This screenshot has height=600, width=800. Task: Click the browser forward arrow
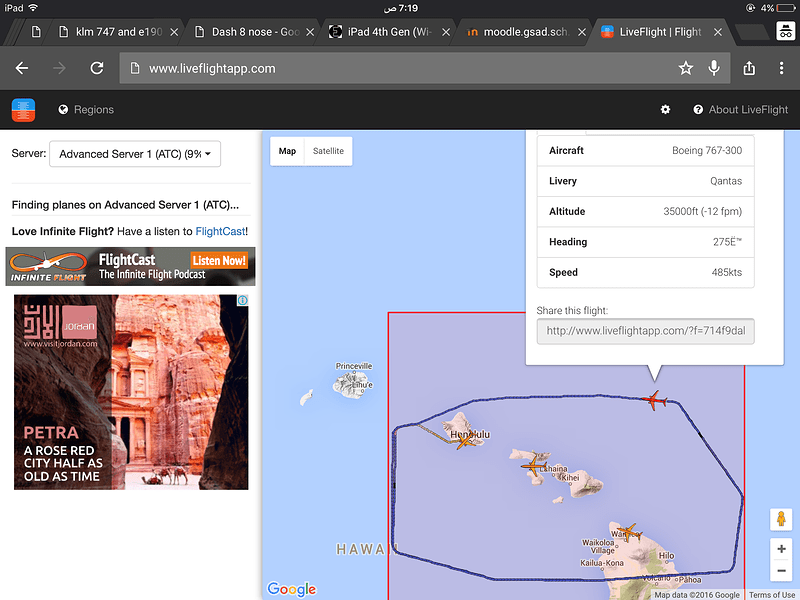(59, 68)
